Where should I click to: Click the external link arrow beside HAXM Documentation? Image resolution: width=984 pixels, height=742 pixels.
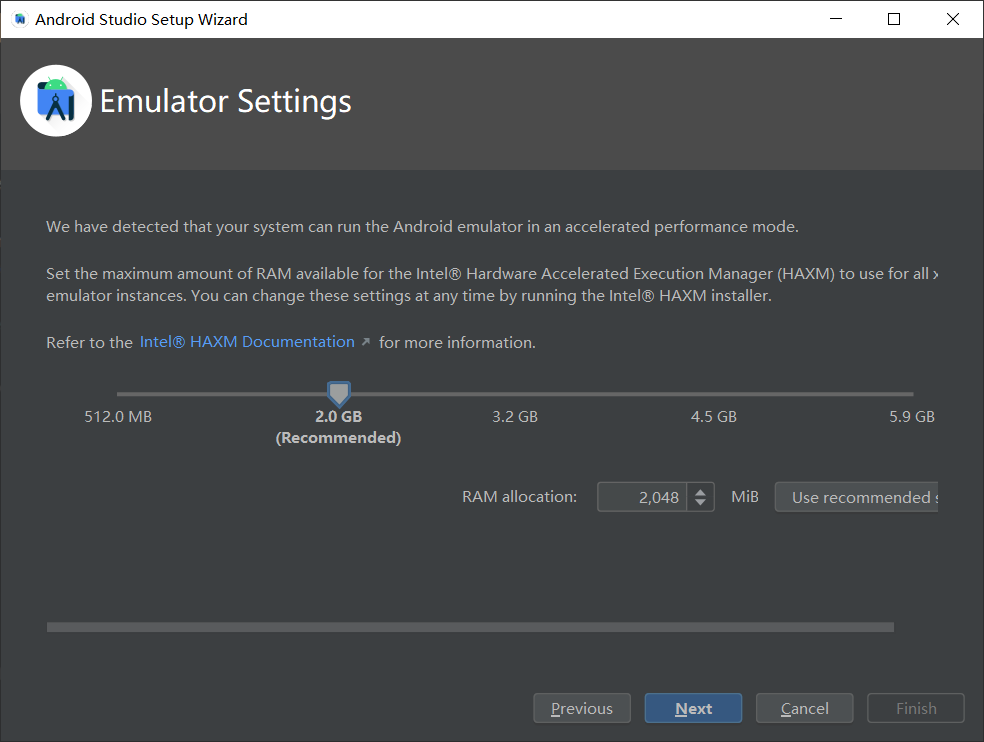pos(366,341)
